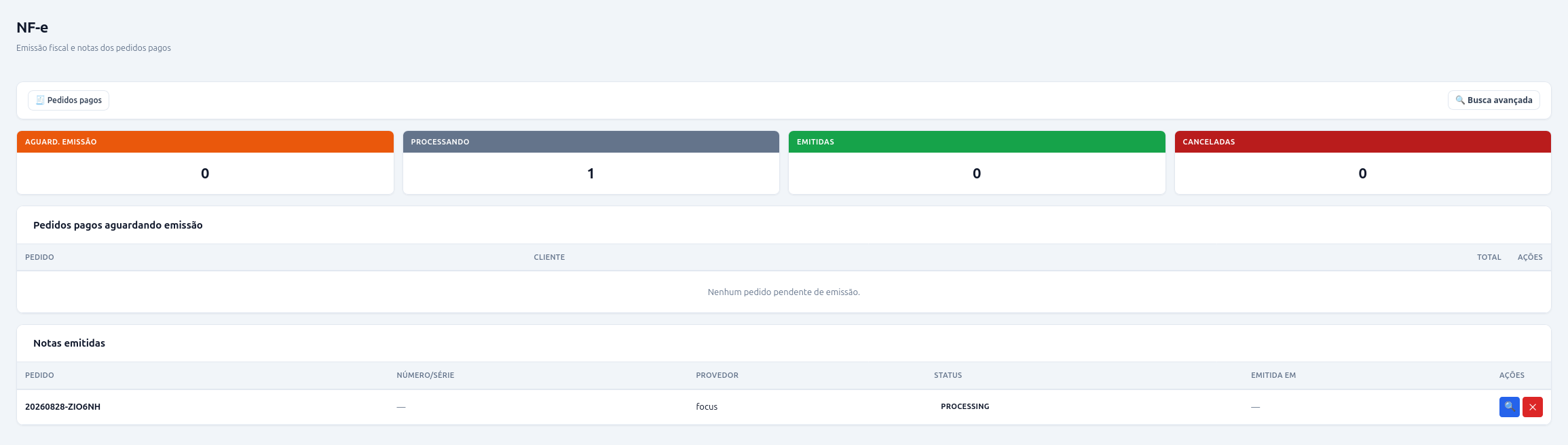
Task: Click the focus provider cell
Action: pos(707,407)
